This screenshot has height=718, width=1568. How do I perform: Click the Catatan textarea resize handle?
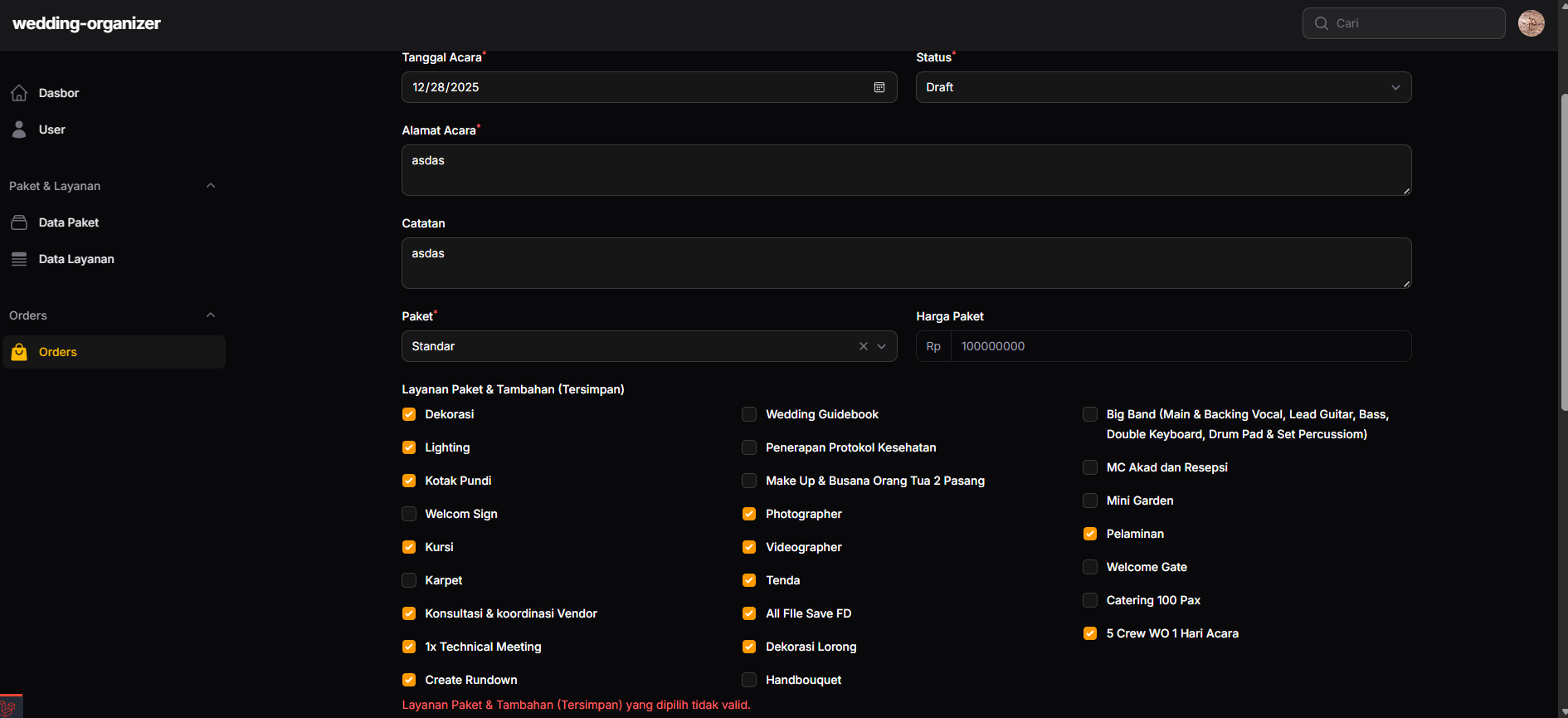click(1406, 284)
